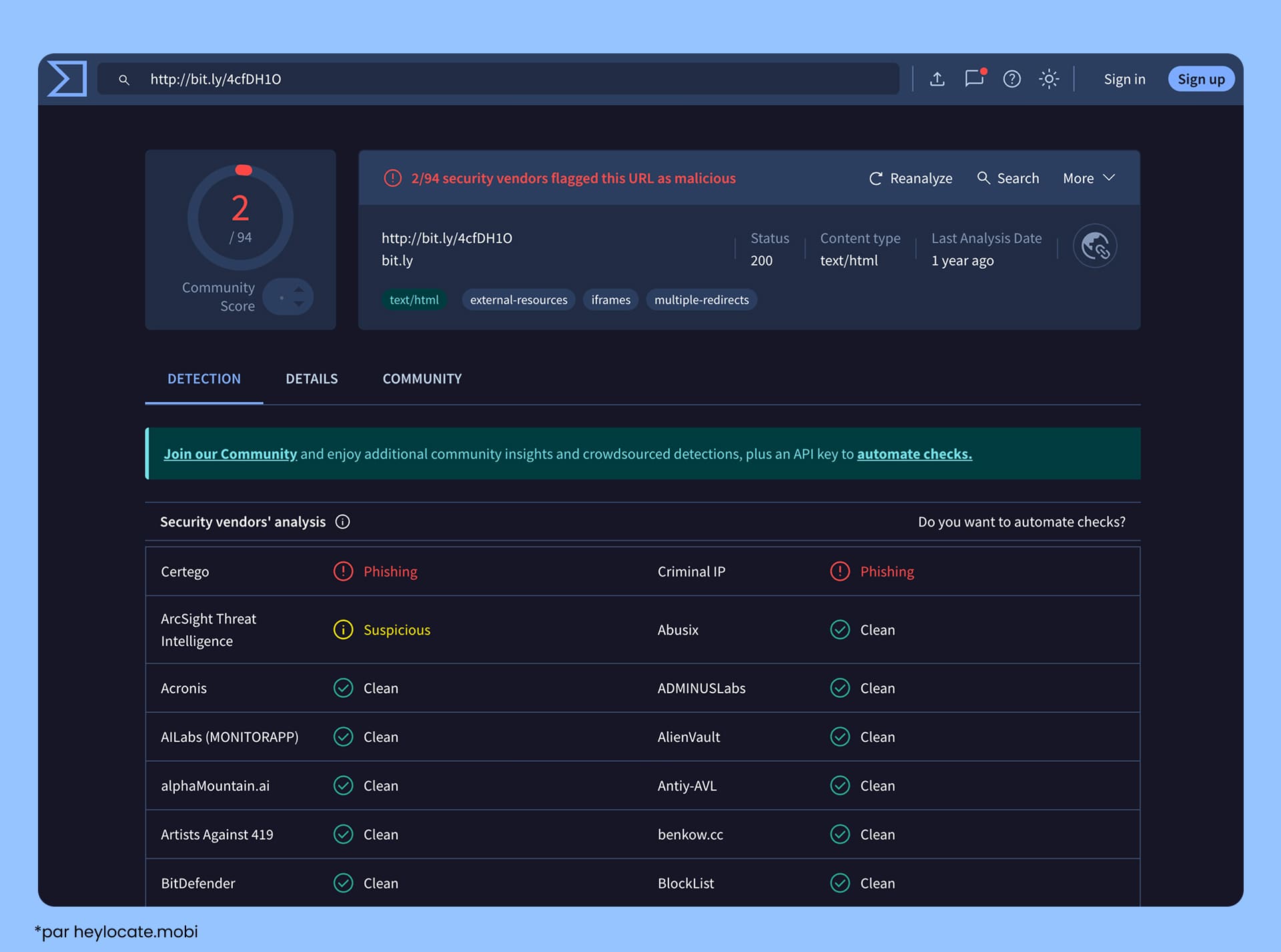1281x952 pixels.
Task: Click benkow.cc clean checkmark icon
Action: point(840,834)
